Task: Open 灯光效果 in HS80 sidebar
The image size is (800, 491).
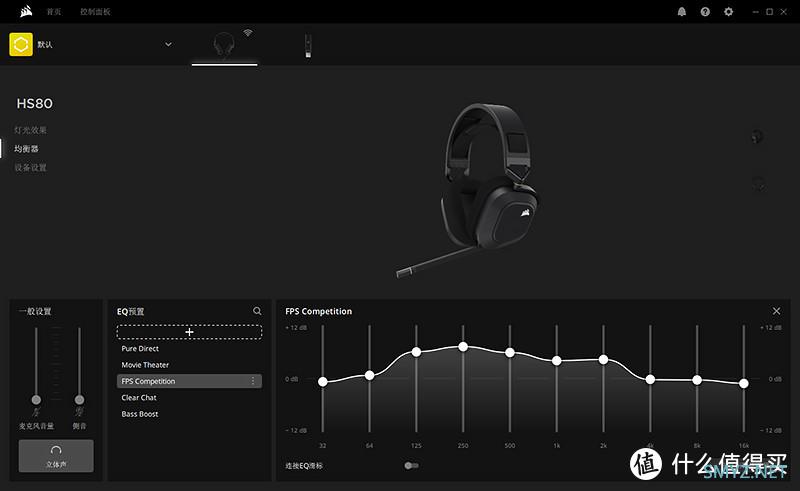Action: click(30, 130)
